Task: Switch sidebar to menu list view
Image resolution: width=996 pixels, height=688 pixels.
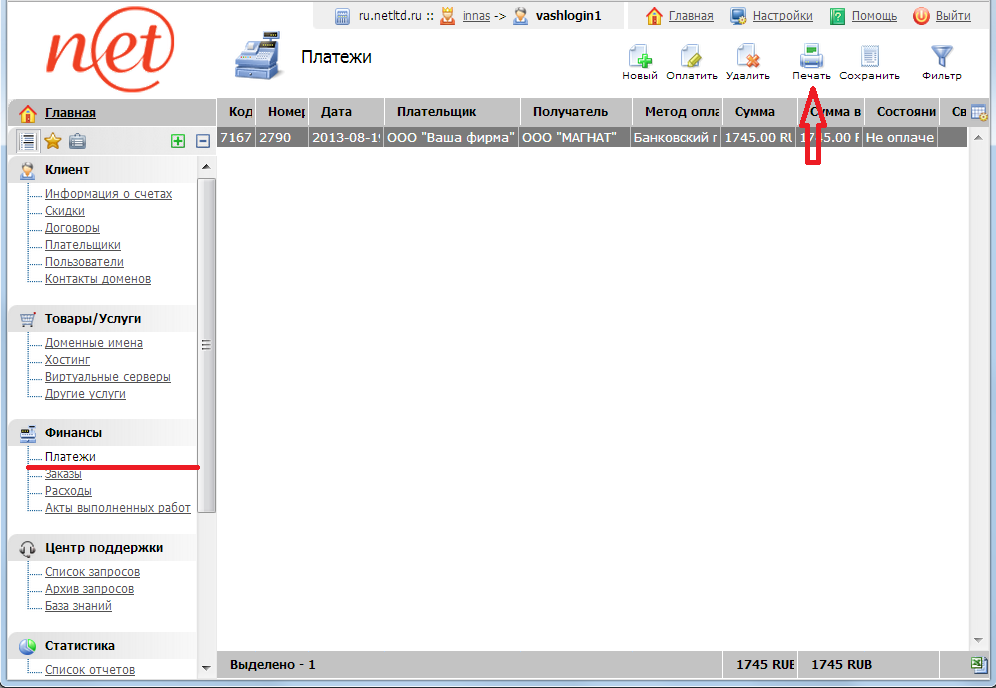Action: (28, 141)
